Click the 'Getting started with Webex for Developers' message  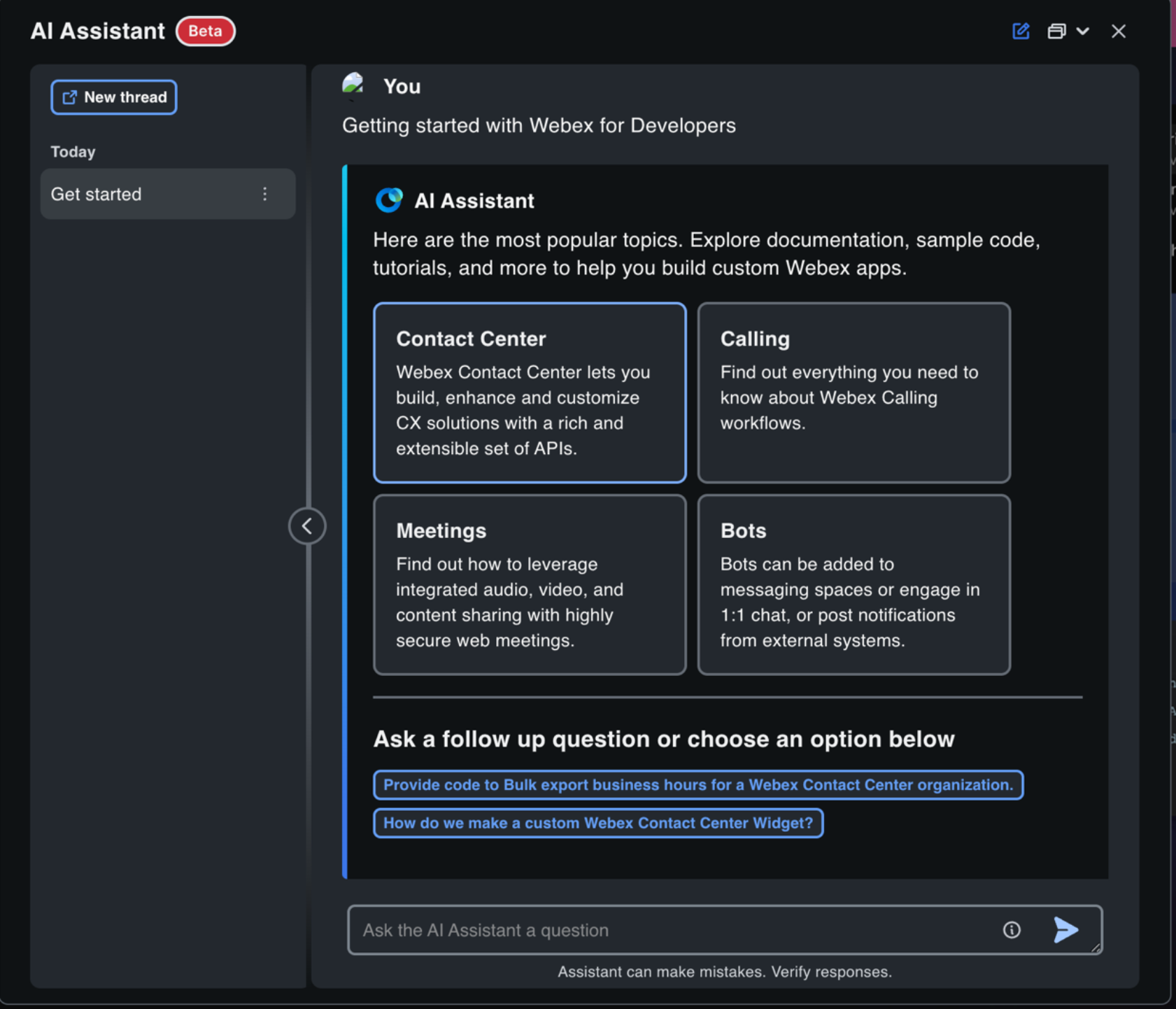[x=539, y=125]
